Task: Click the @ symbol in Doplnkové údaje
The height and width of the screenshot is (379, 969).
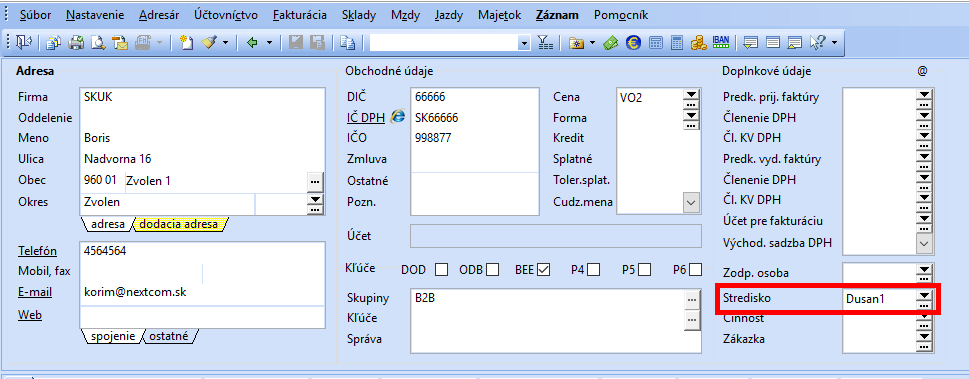Action: [923, 70]
